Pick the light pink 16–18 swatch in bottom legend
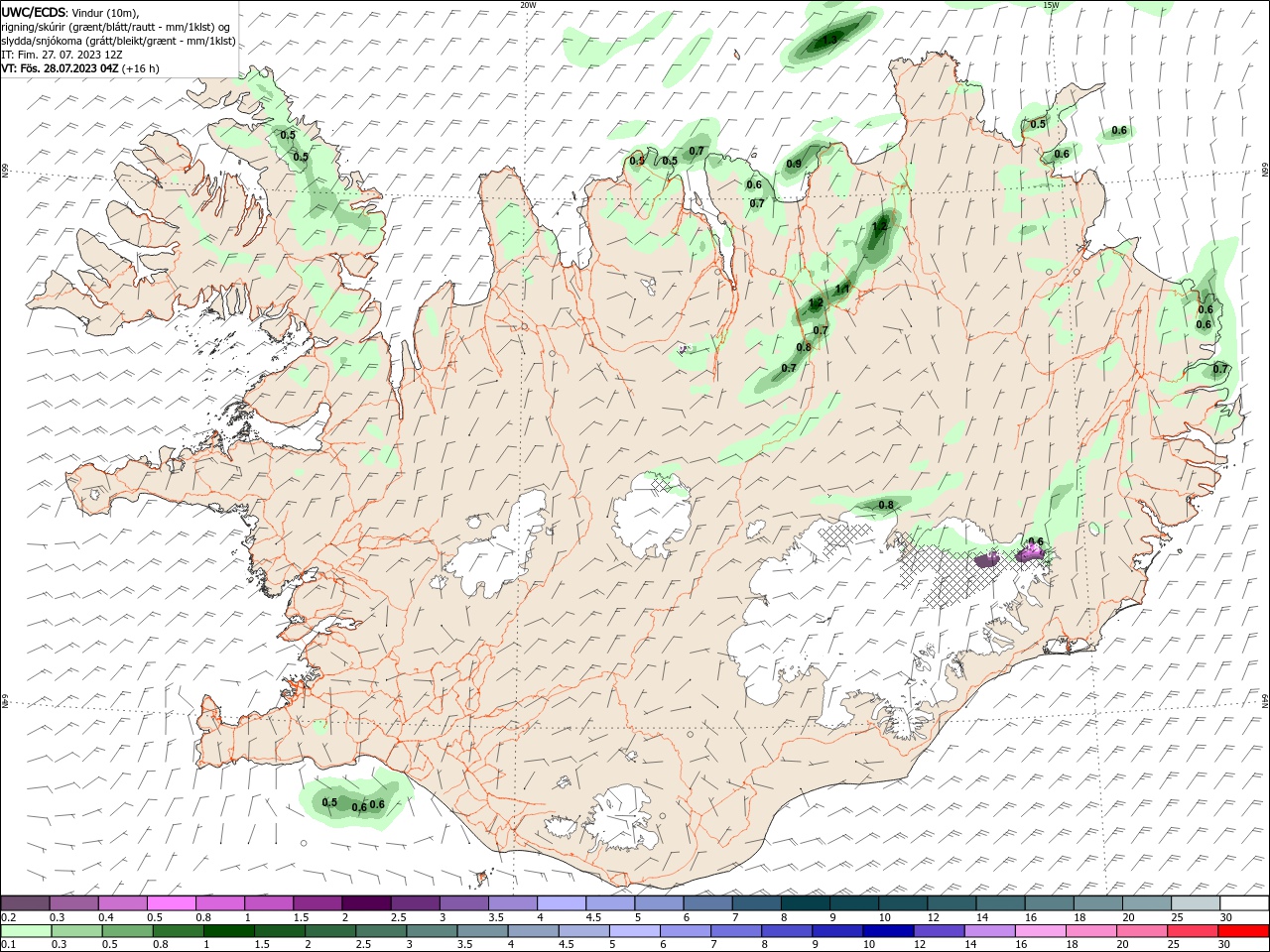The width and height of the screenshot is (1270, 952). coord(1041,931)
